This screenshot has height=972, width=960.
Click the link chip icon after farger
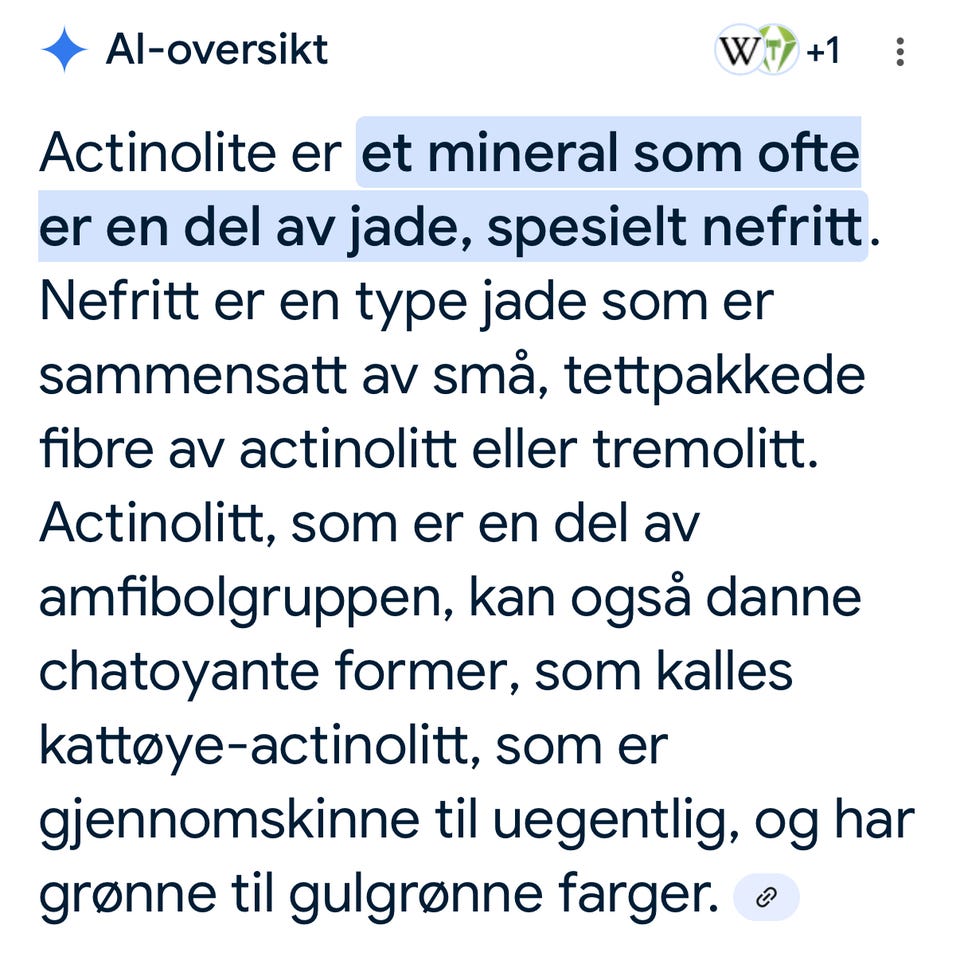tap(766, 897)
